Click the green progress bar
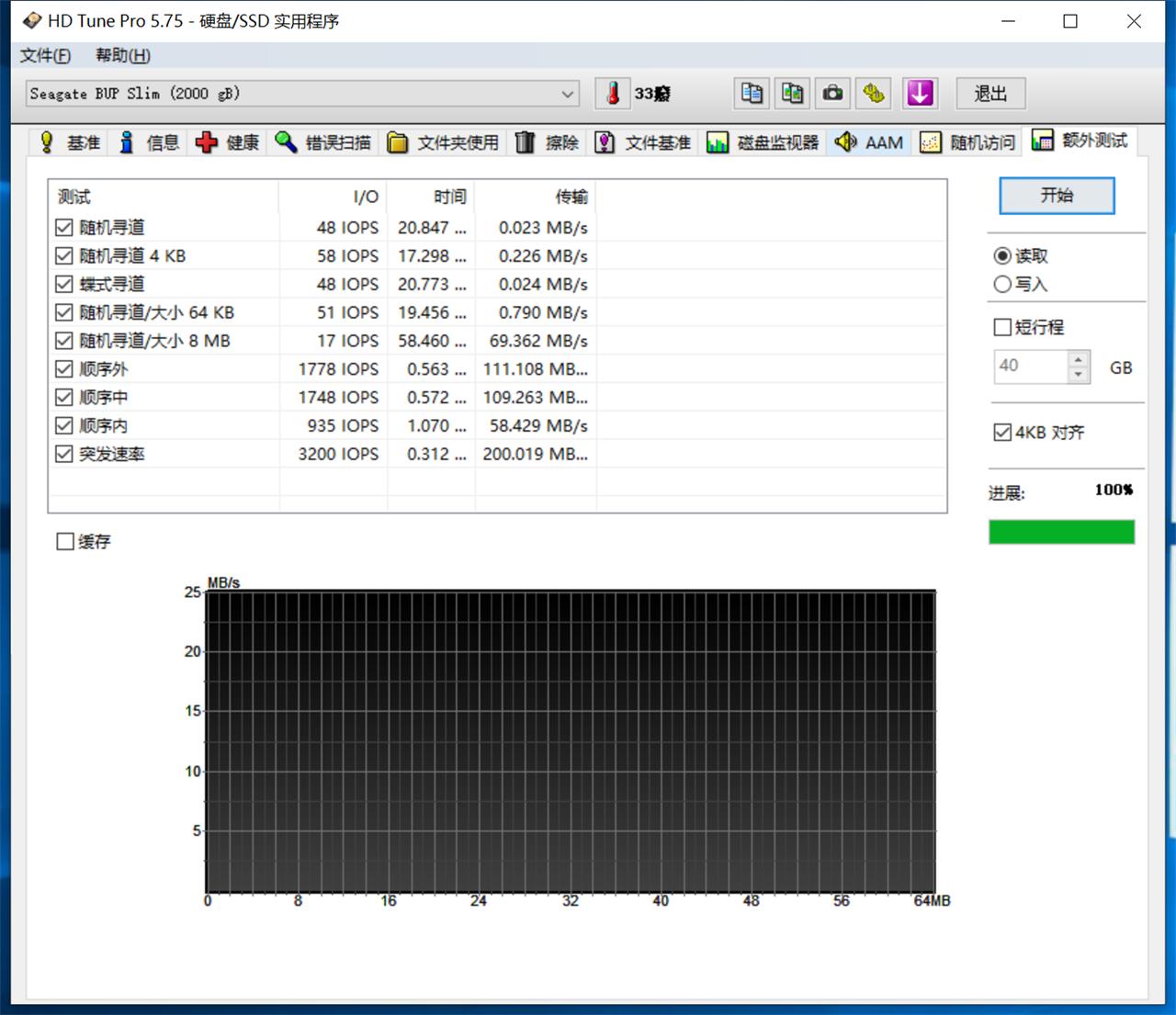This screenshot has width=1176, height=1015. click(x=1061, y=532)
